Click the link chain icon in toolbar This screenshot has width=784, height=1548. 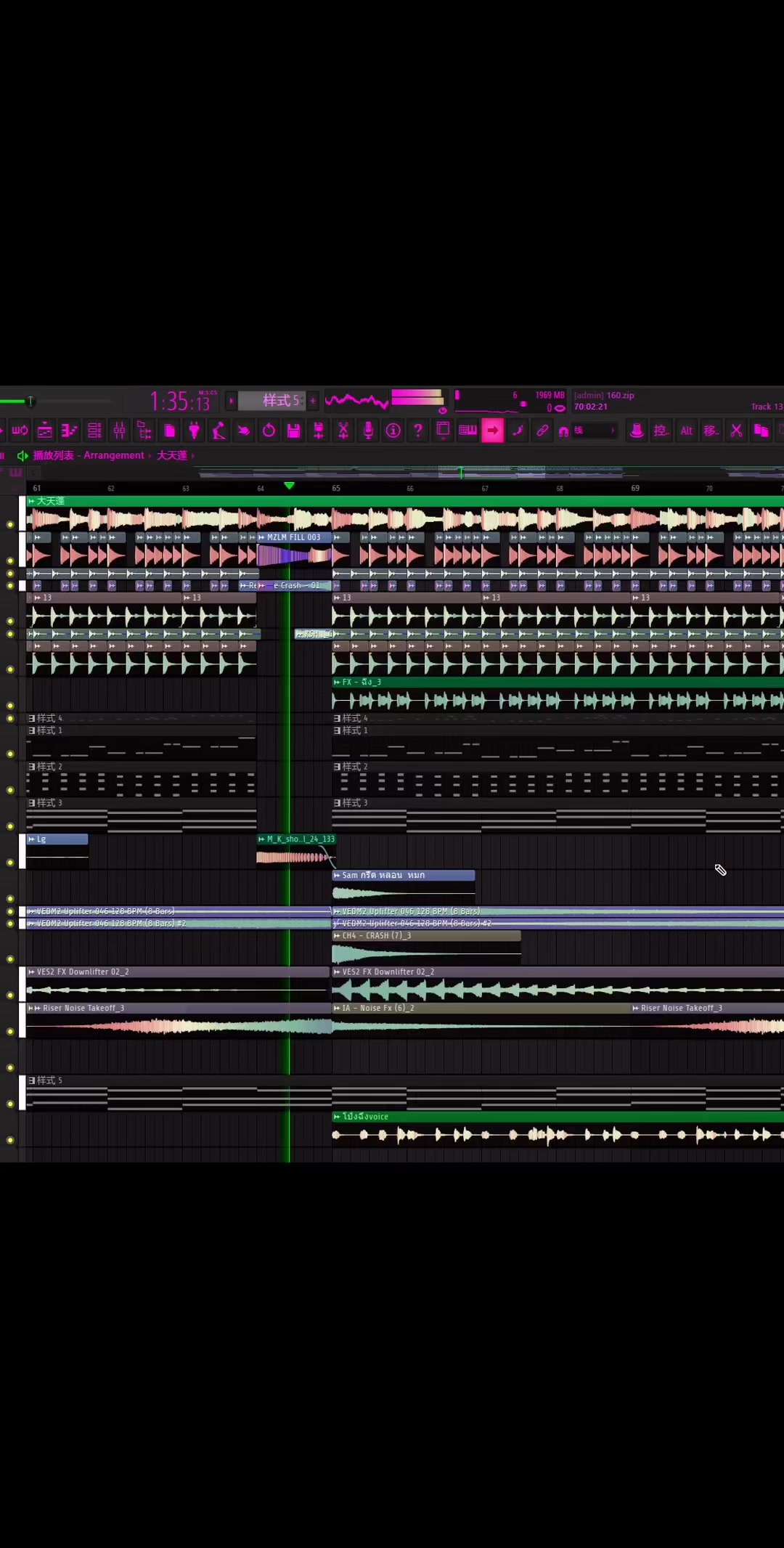pos(542,431)
